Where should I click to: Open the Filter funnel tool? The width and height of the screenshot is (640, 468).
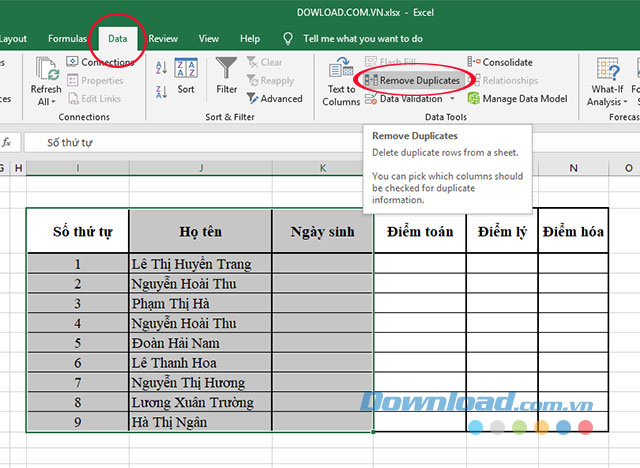point(227,75)
